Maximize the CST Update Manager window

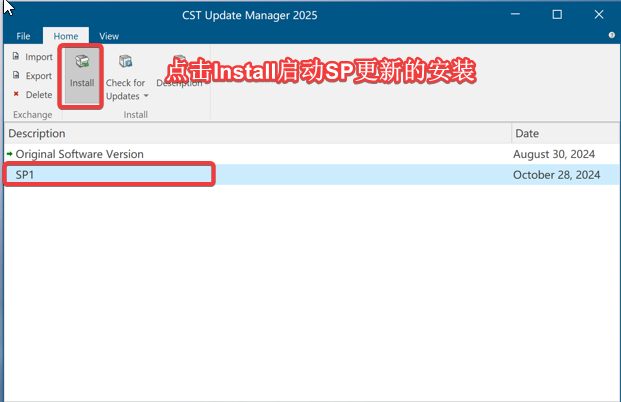(x=557, y=14)
